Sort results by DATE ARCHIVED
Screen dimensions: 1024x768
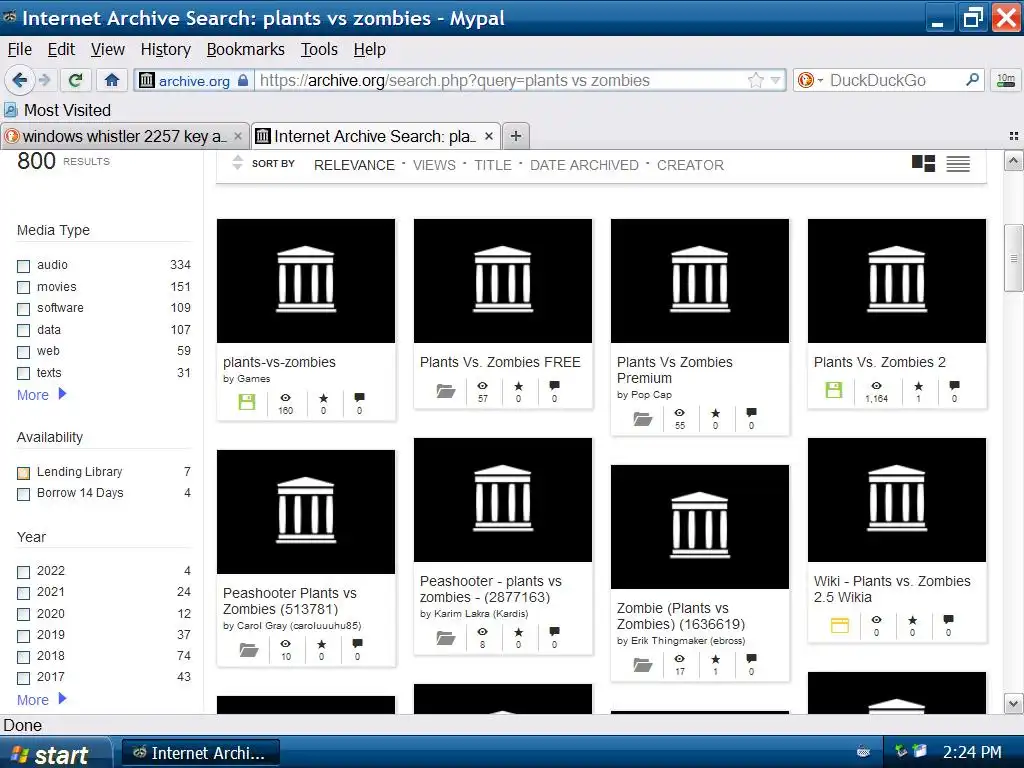[584, 165]
